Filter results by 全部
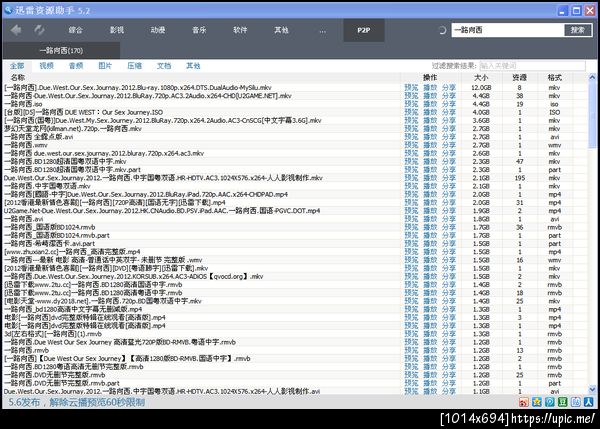Screen dimensions: 600x429 coord(17,66)
